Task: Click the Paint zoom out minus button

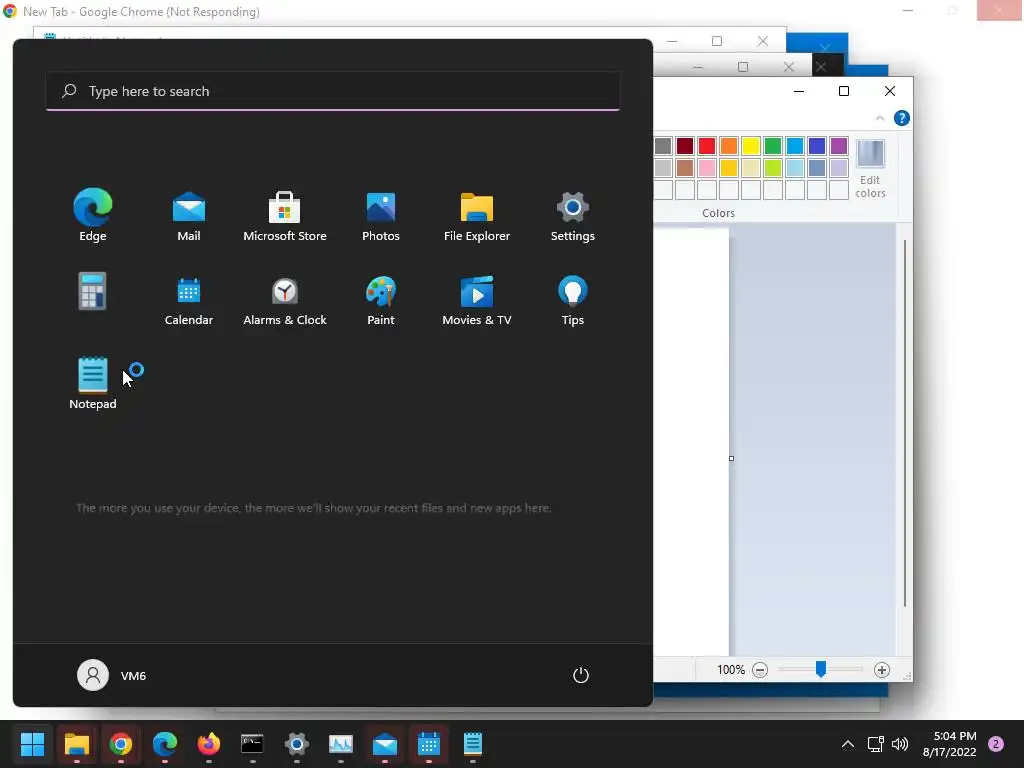Action: (760, 670)
